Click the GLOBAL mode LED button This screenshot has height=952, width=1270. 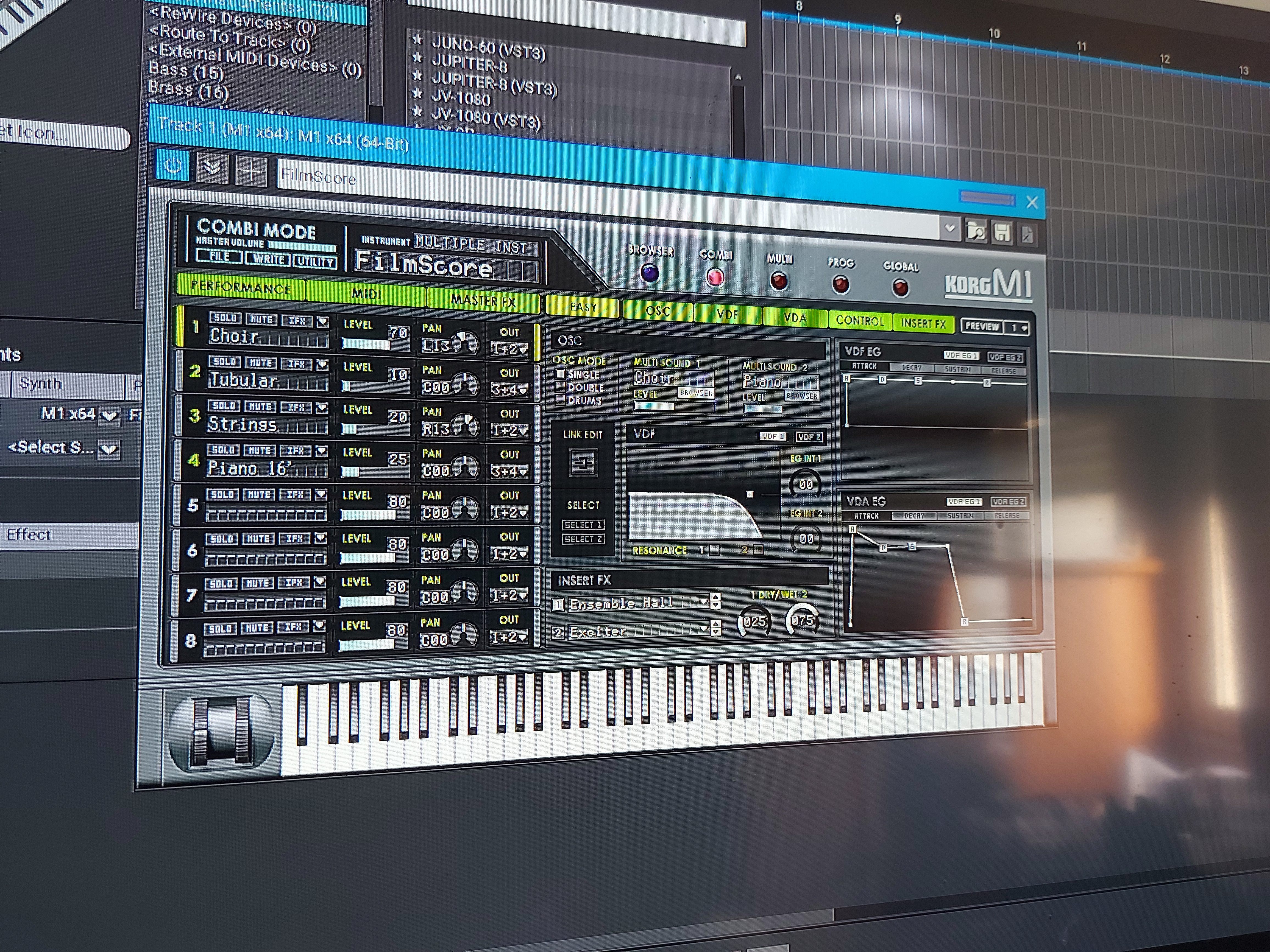point(900,287)
